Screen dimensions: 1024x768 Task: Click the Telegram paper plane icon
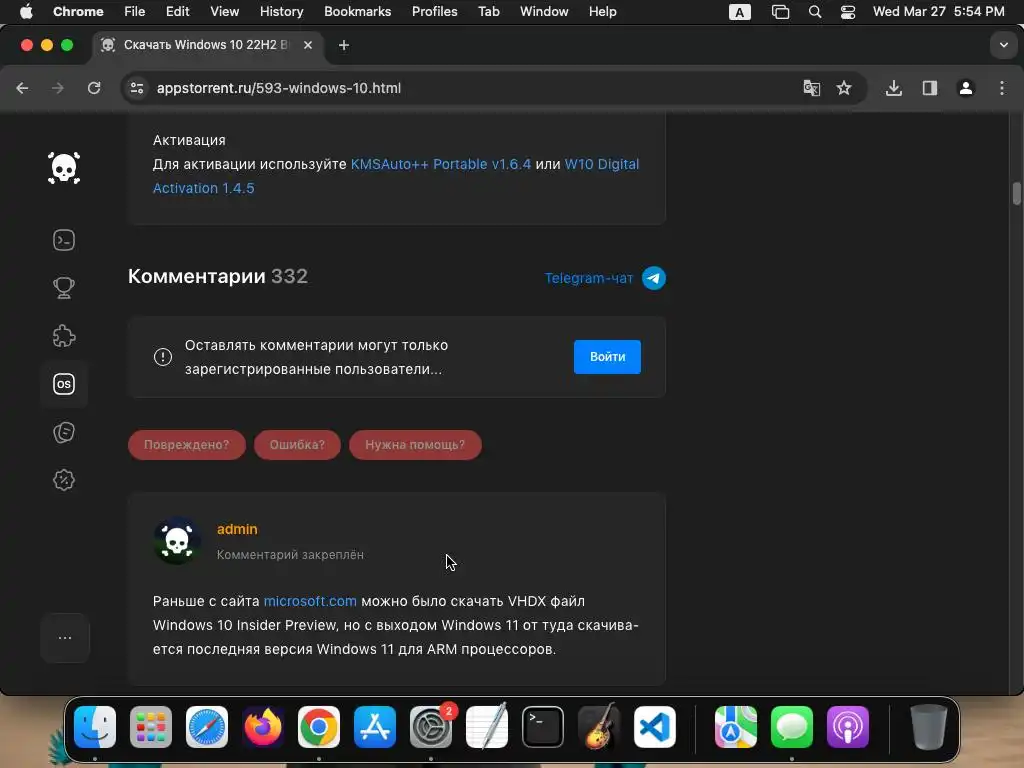pyautogui.click(x=654, y=278)
